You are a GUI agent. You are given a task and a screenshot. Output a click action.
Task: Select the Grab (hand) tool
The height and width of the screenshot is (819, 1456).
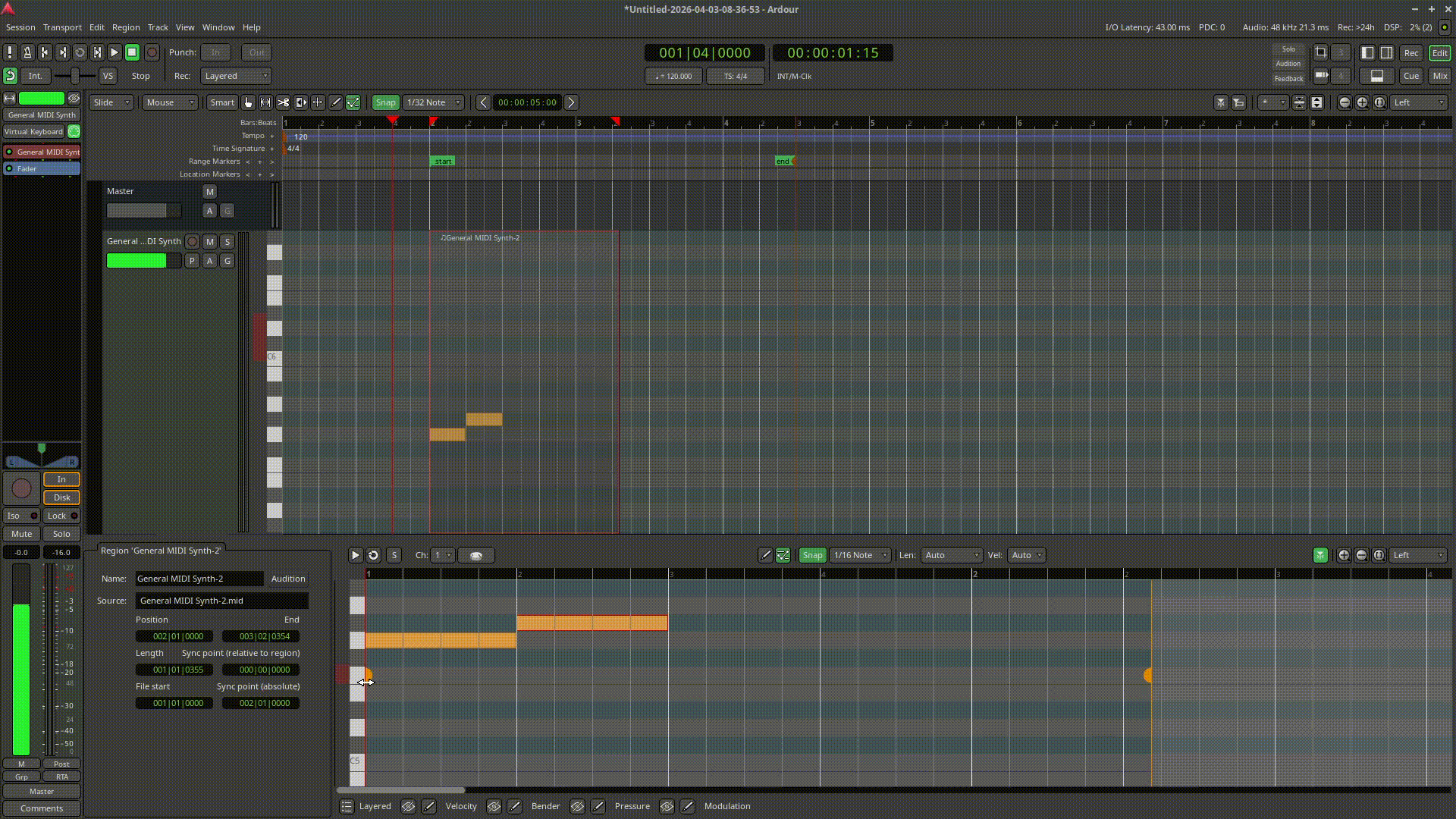pos(248,102)
